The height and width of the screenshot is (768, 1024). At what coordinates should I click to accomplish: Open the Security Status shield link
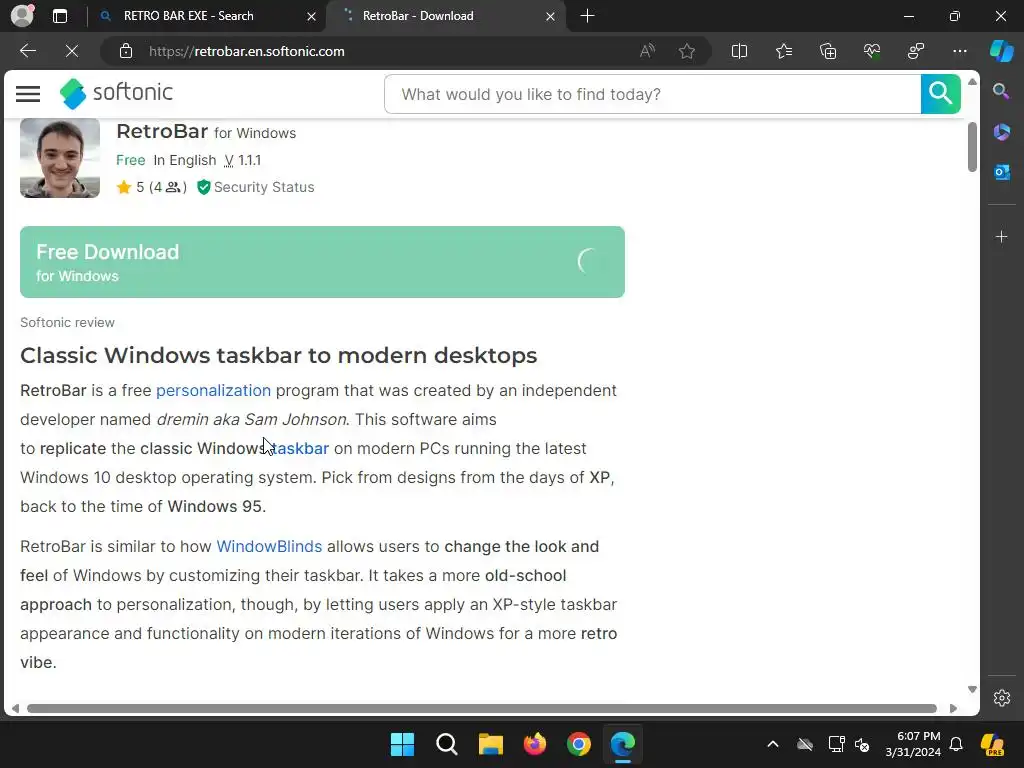[x=256, y=187]
